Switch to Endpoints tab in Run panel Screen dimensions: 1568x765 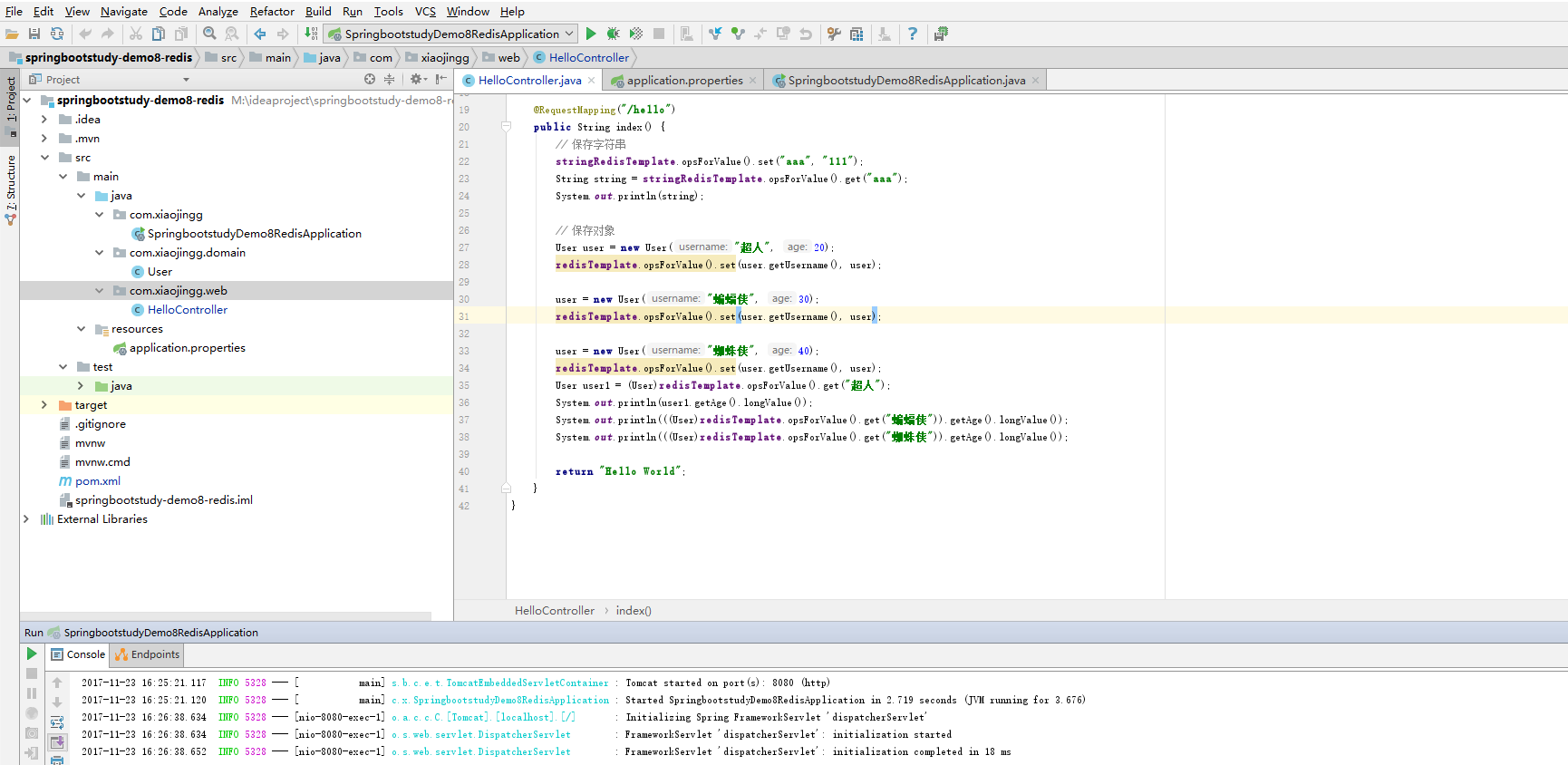pos(148,654)
